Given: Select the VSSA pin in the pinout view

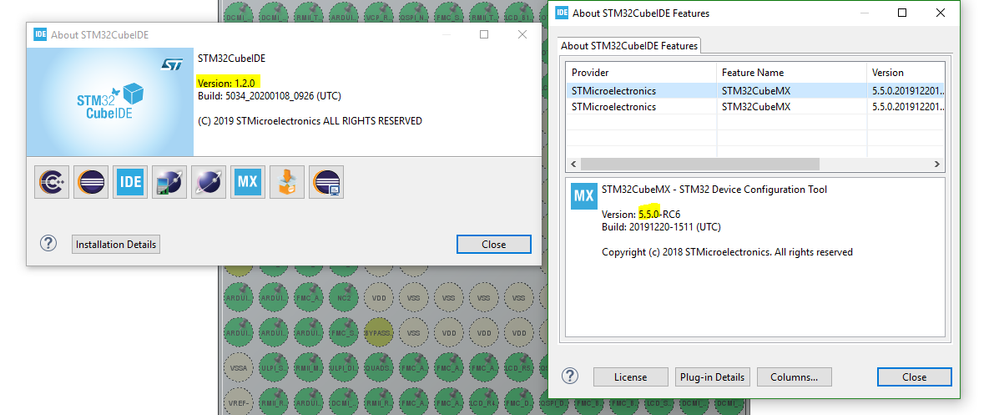Looking at the screenshot, I should coord(238,368).
